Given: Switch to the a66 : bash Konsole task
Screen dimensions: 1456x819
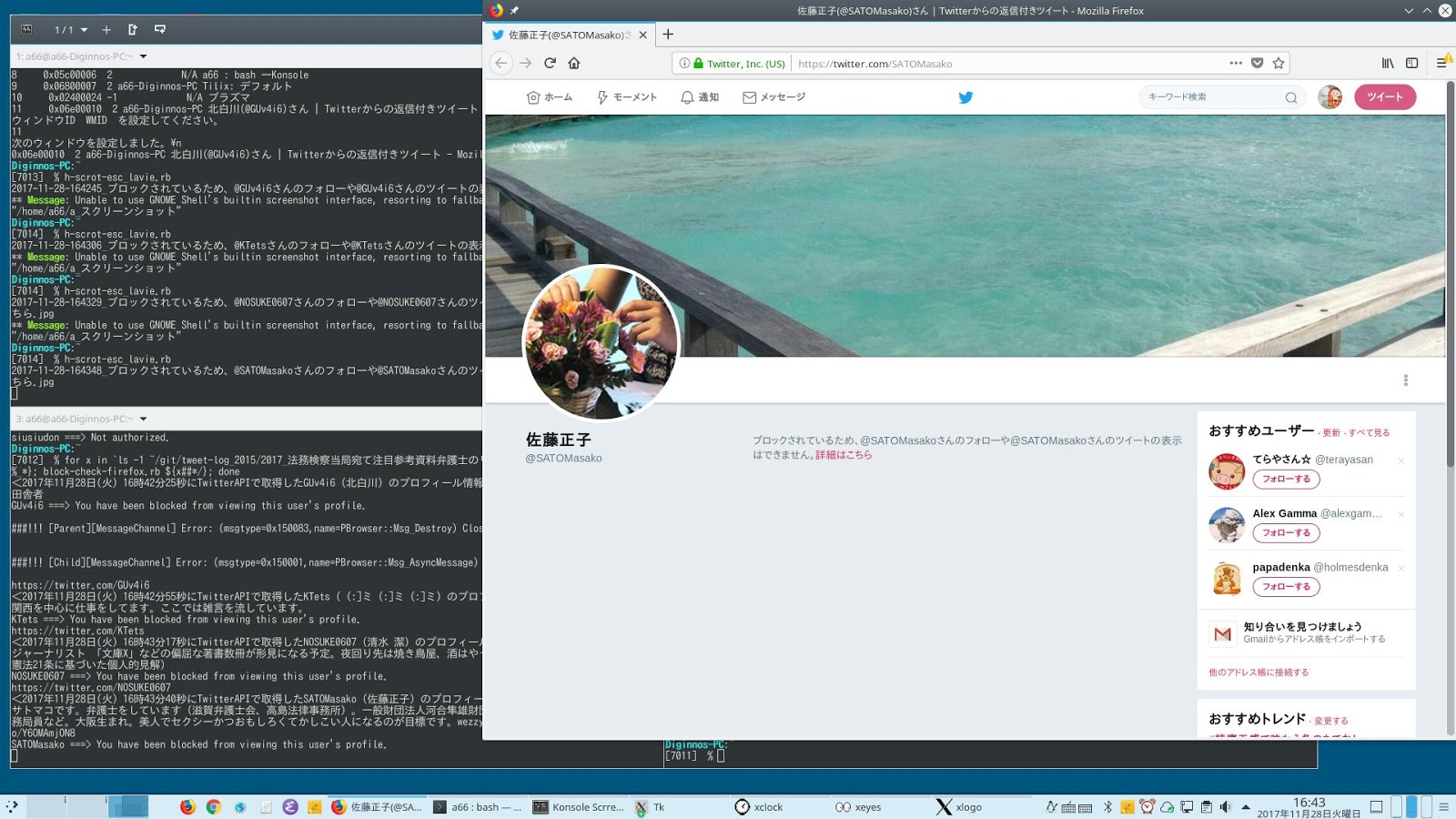Looking at the screenshot, I should (478, 807).
